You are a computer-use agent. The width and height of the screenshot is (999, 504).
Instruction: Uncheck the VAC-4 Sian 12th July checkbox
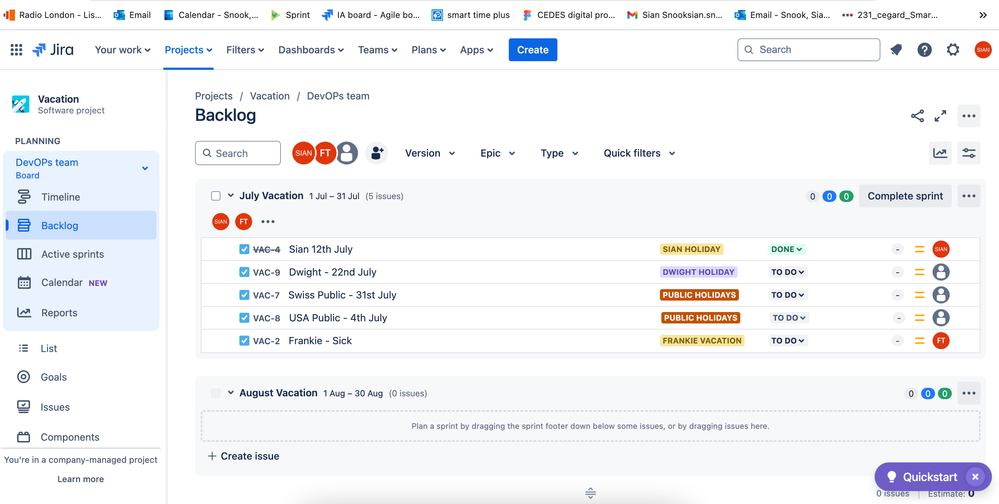[x=244, y=249]
